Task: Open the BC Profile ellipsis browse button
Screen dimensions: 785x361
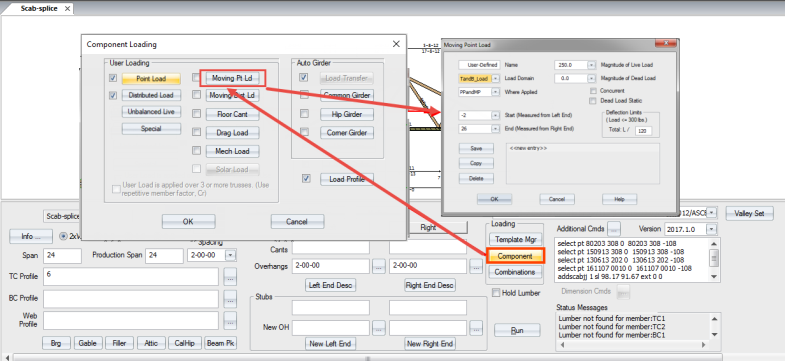Action: click(x=230, y=299)
